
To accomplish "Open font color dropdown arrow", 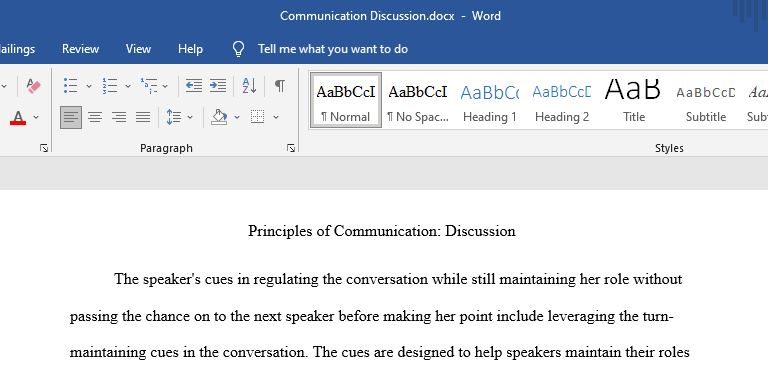I will [x=36, y=117].
